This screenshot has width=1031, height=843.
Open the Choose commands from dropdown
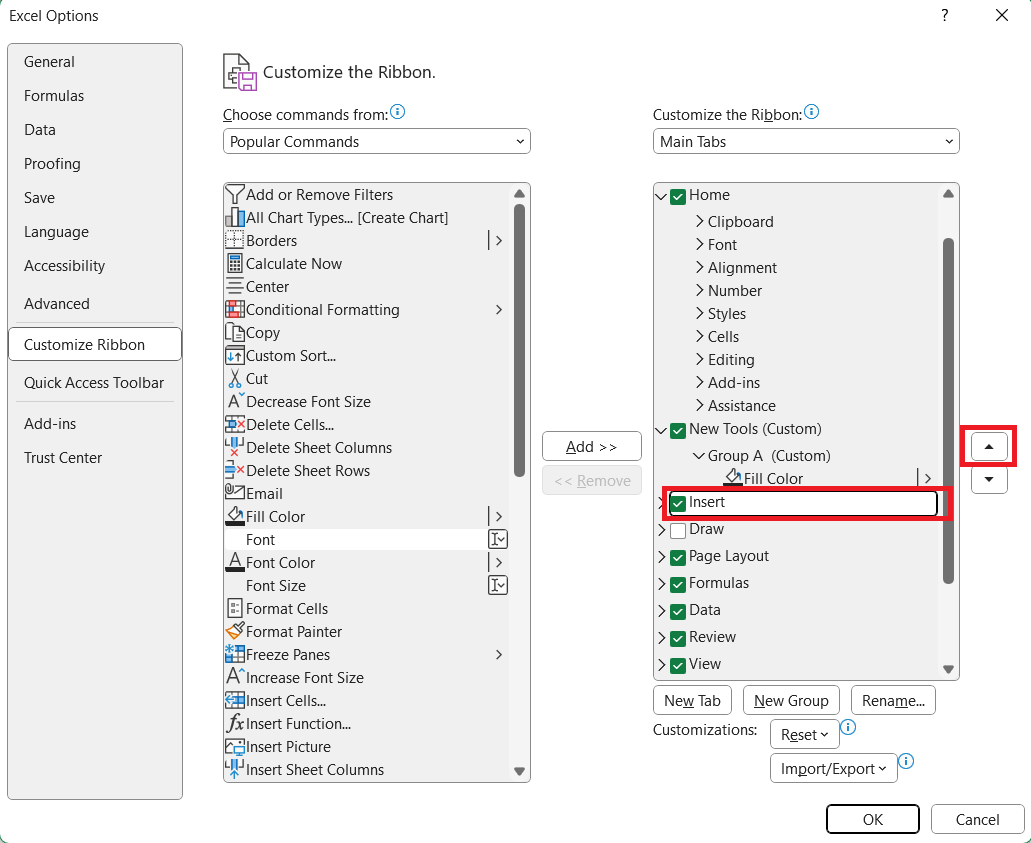(377, 141)
